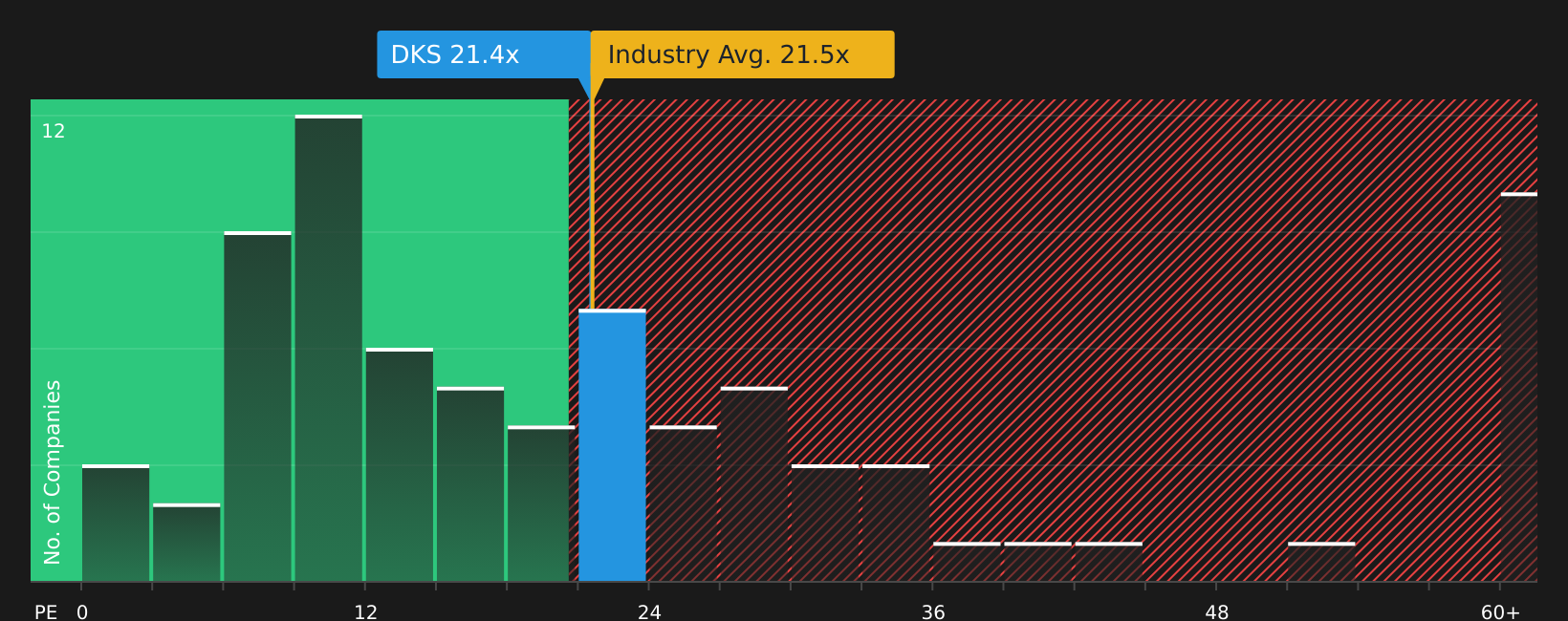The height and width of the screenshot is (621, 1568).
Task: Click the first histogram bar at PE 0
Action: point(116,523)
